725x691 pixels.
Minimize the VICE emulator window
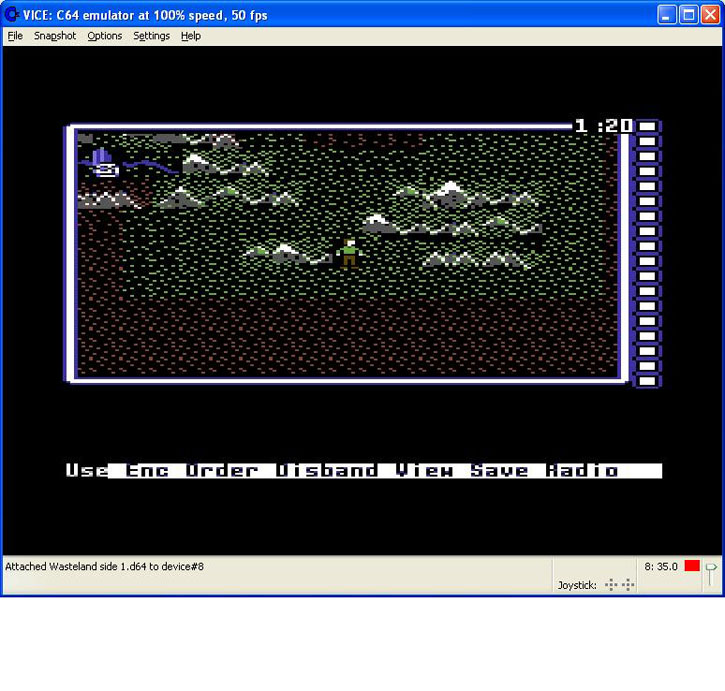coord(666,15)
